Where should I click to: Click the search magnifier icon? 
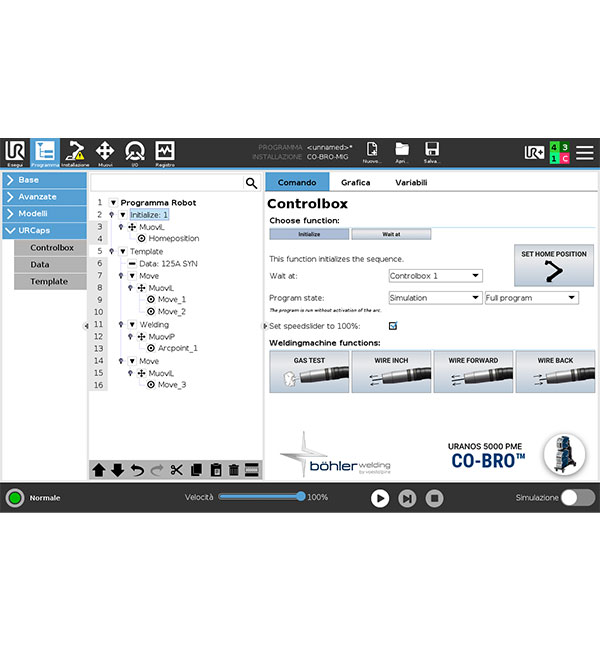click(x=251, y=183)
